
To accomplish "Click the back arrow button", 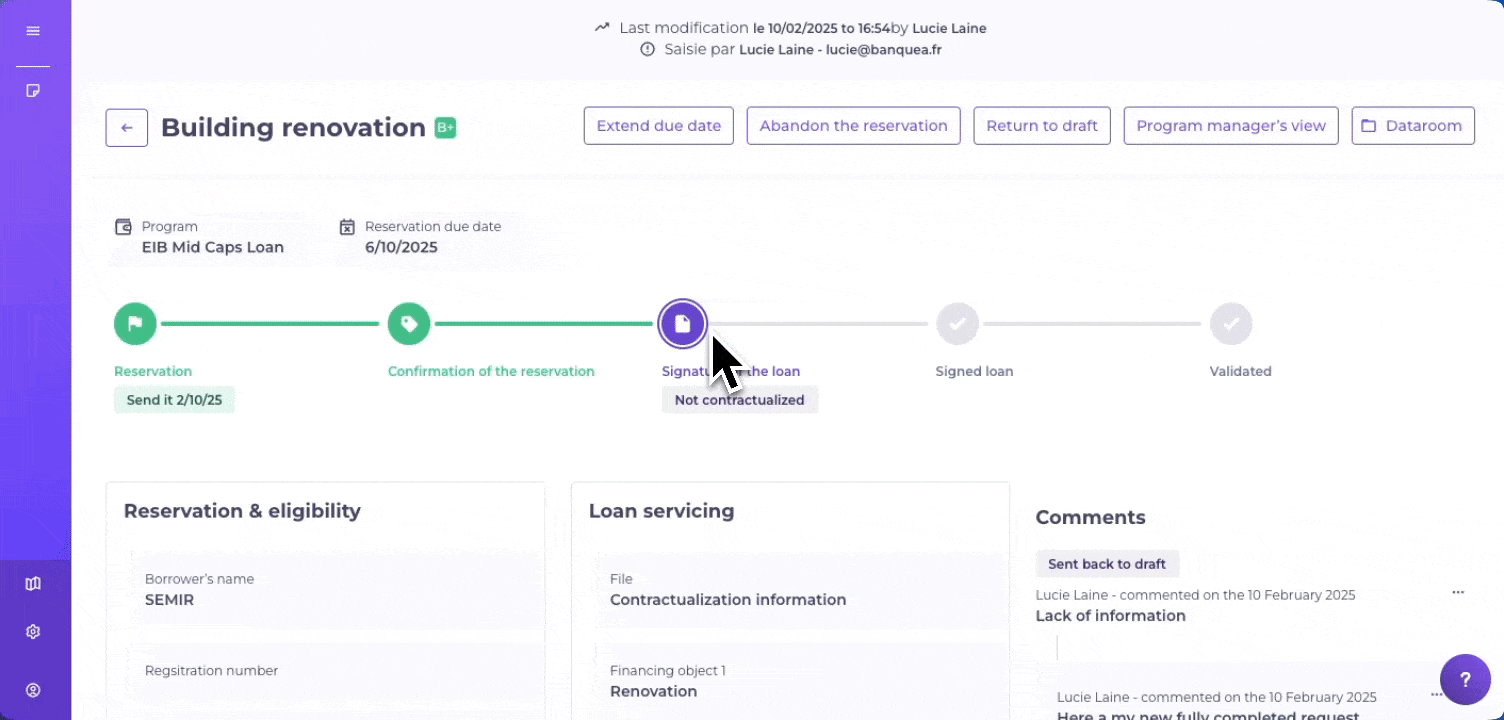I will coord(127,128).
